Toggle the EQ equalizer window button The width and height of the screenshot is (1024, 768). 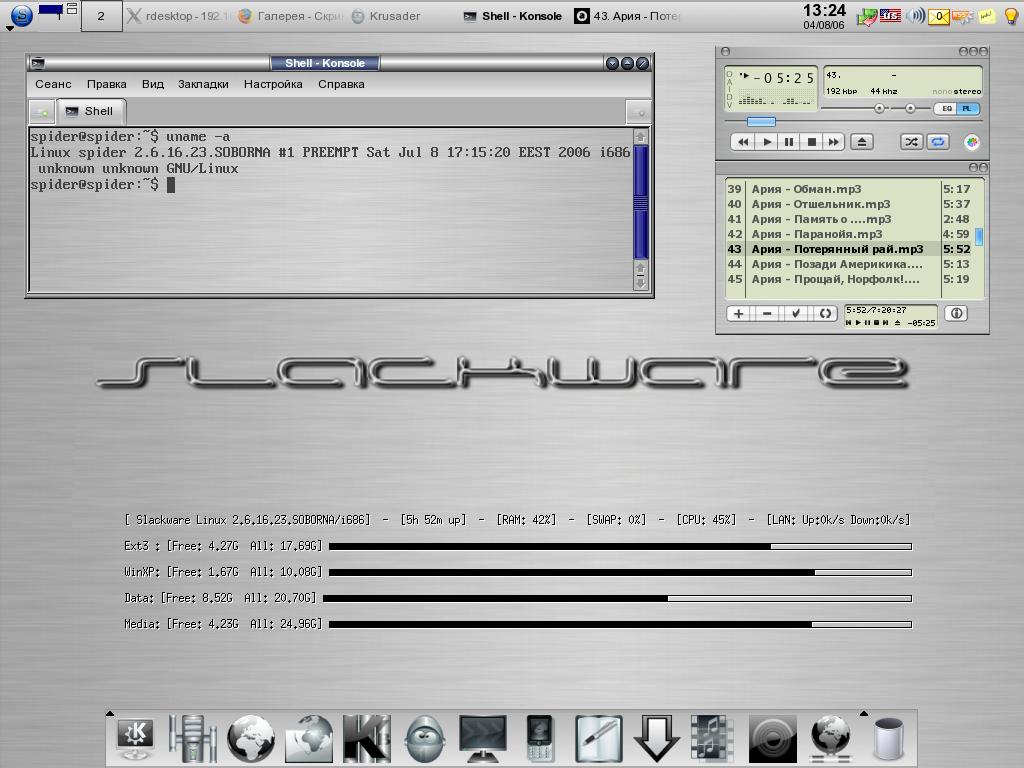coord(946,108)
